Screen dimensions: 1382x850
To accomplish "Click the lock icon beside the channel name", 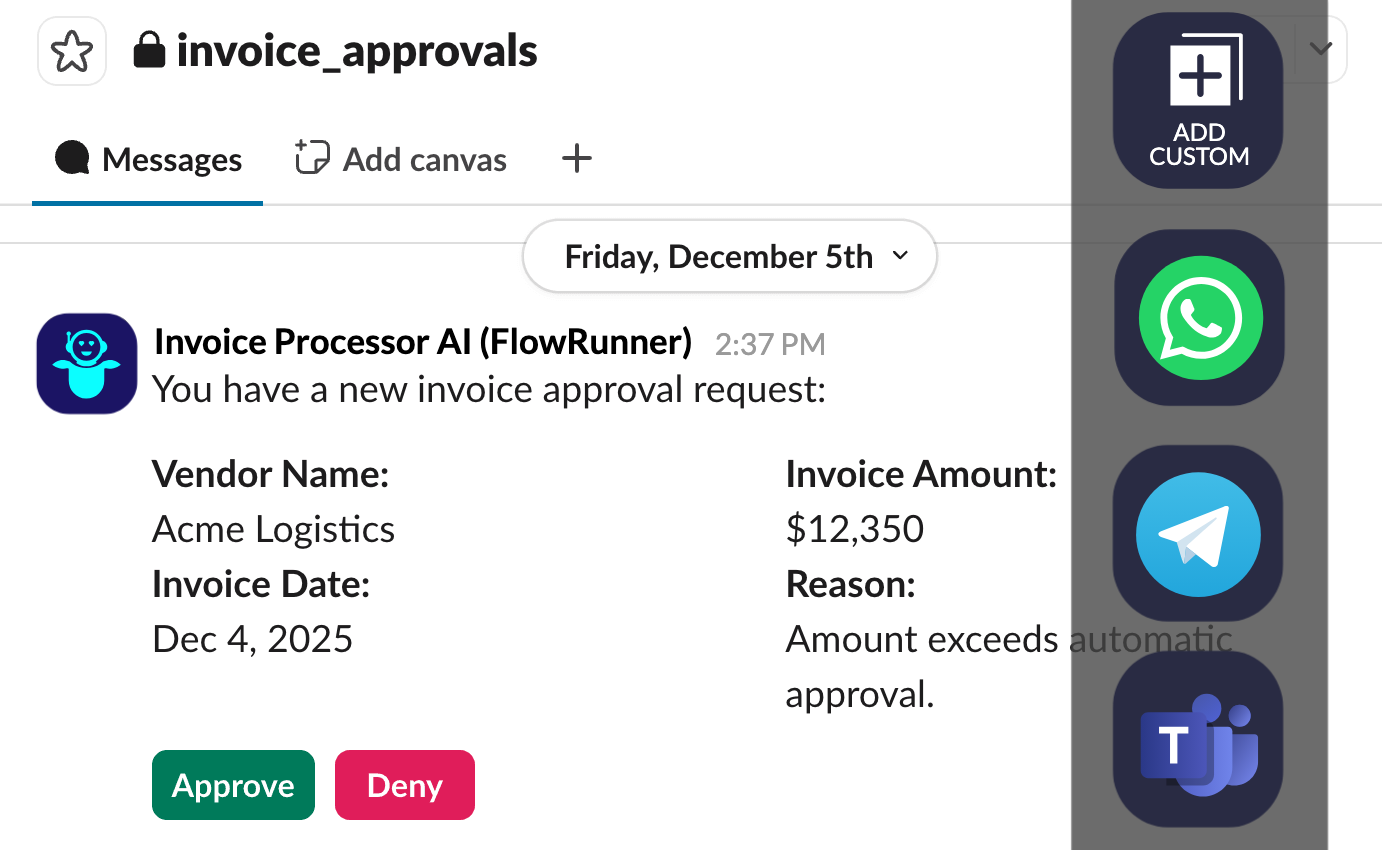I will point(149,51).
